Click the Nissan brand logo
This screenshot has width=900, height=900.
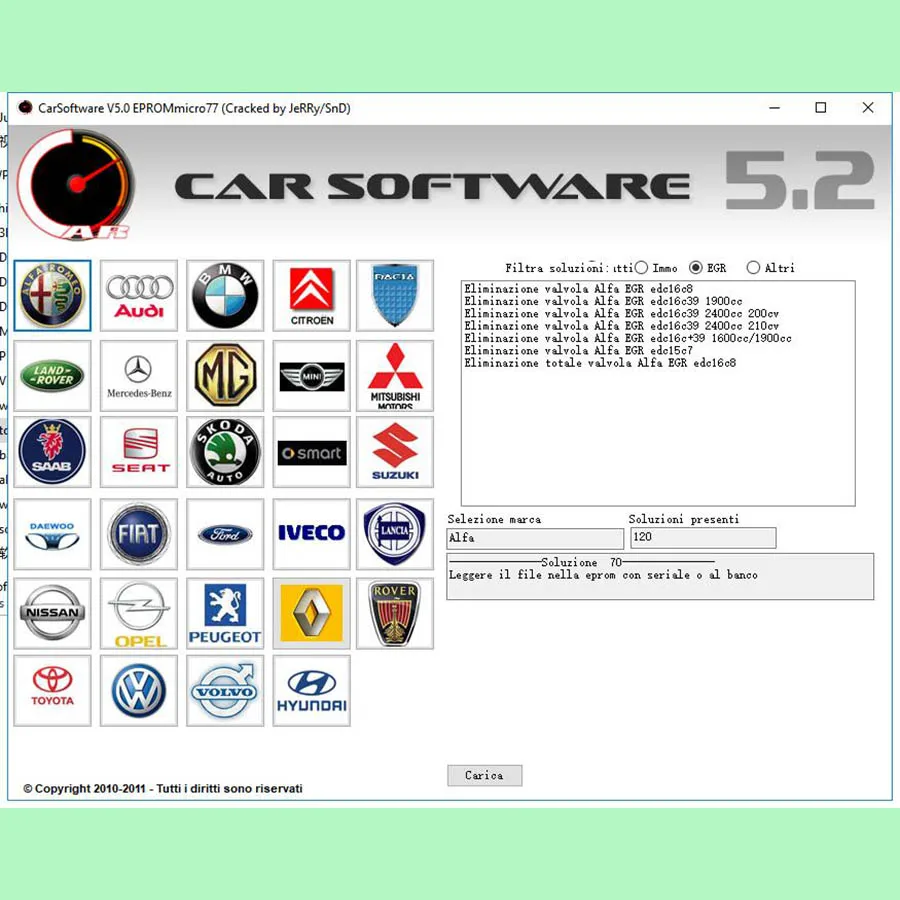(x=52, y=614)
